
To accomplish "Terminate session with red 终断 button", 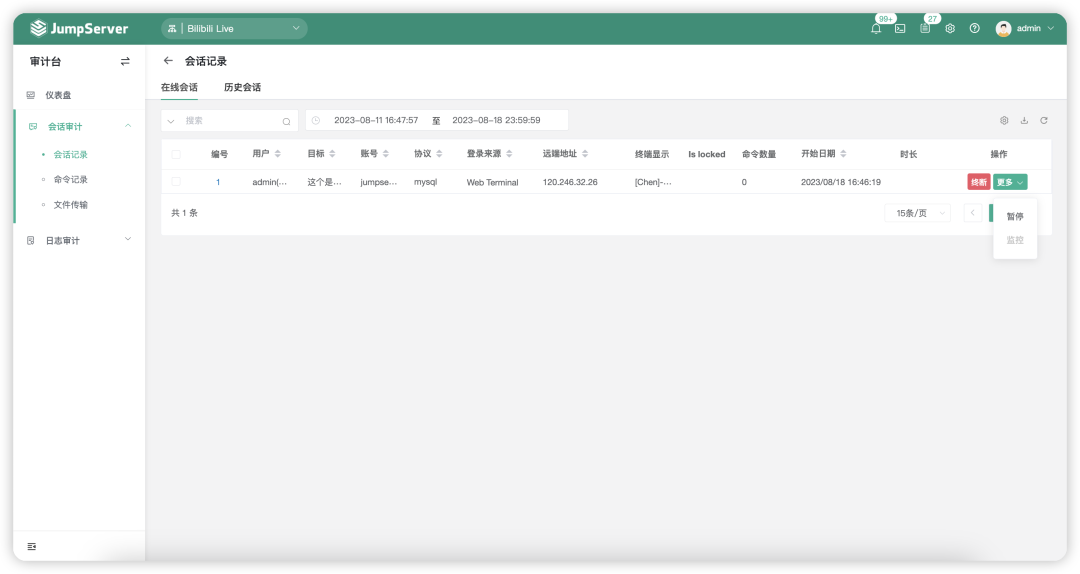I will pos(979,182).
